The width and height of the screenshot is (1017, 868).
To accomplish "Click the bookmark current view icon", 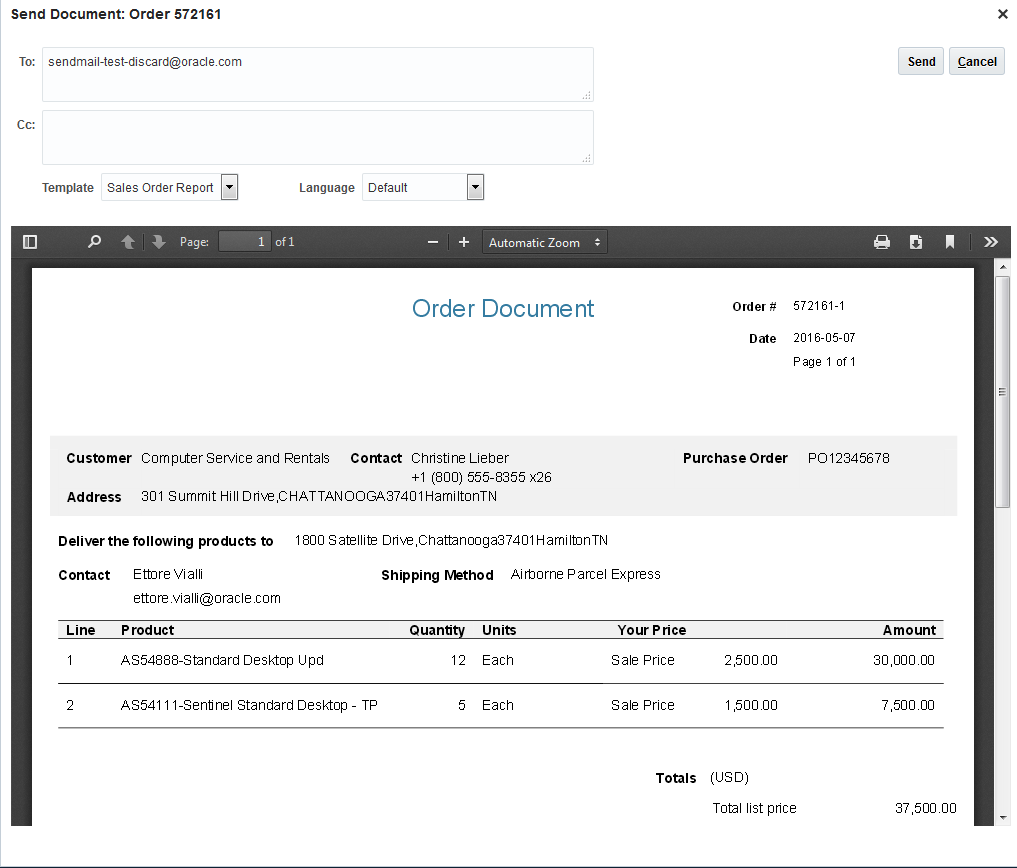I will (x=950, y=242).
